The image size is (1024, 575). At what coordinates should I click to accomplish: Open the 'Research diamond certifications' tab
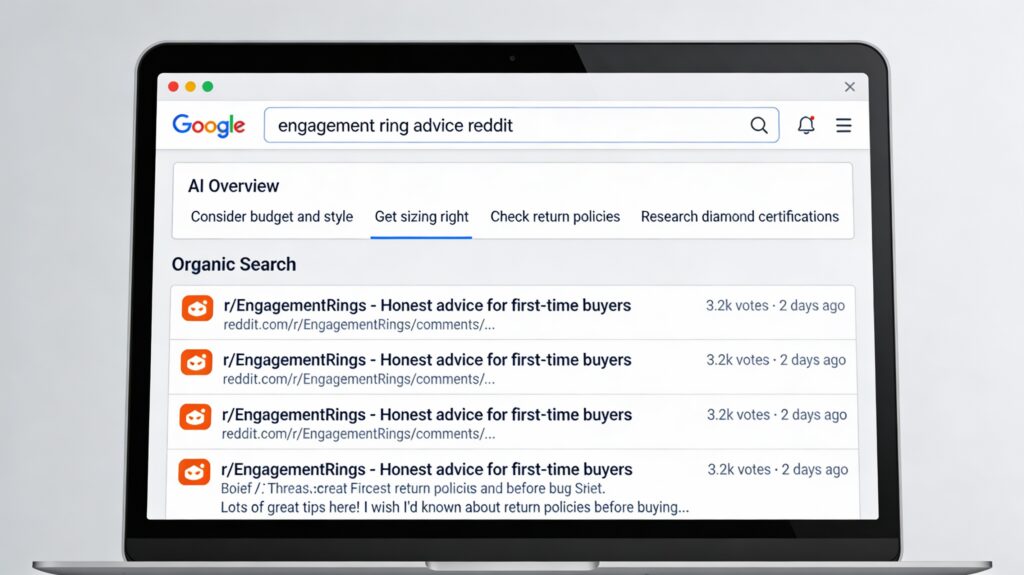pyautogui.click(x=739, y=216)
